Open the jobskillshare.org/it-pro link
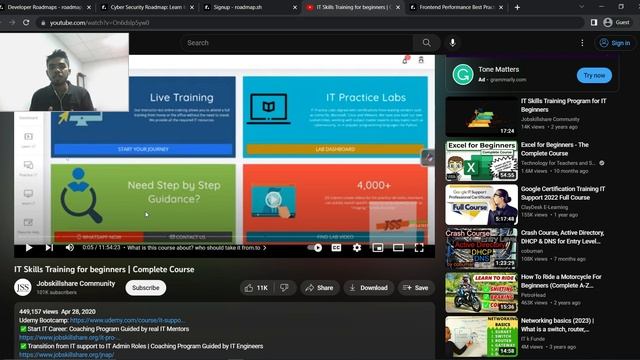The image size is (640, 360). pos(69,338)
